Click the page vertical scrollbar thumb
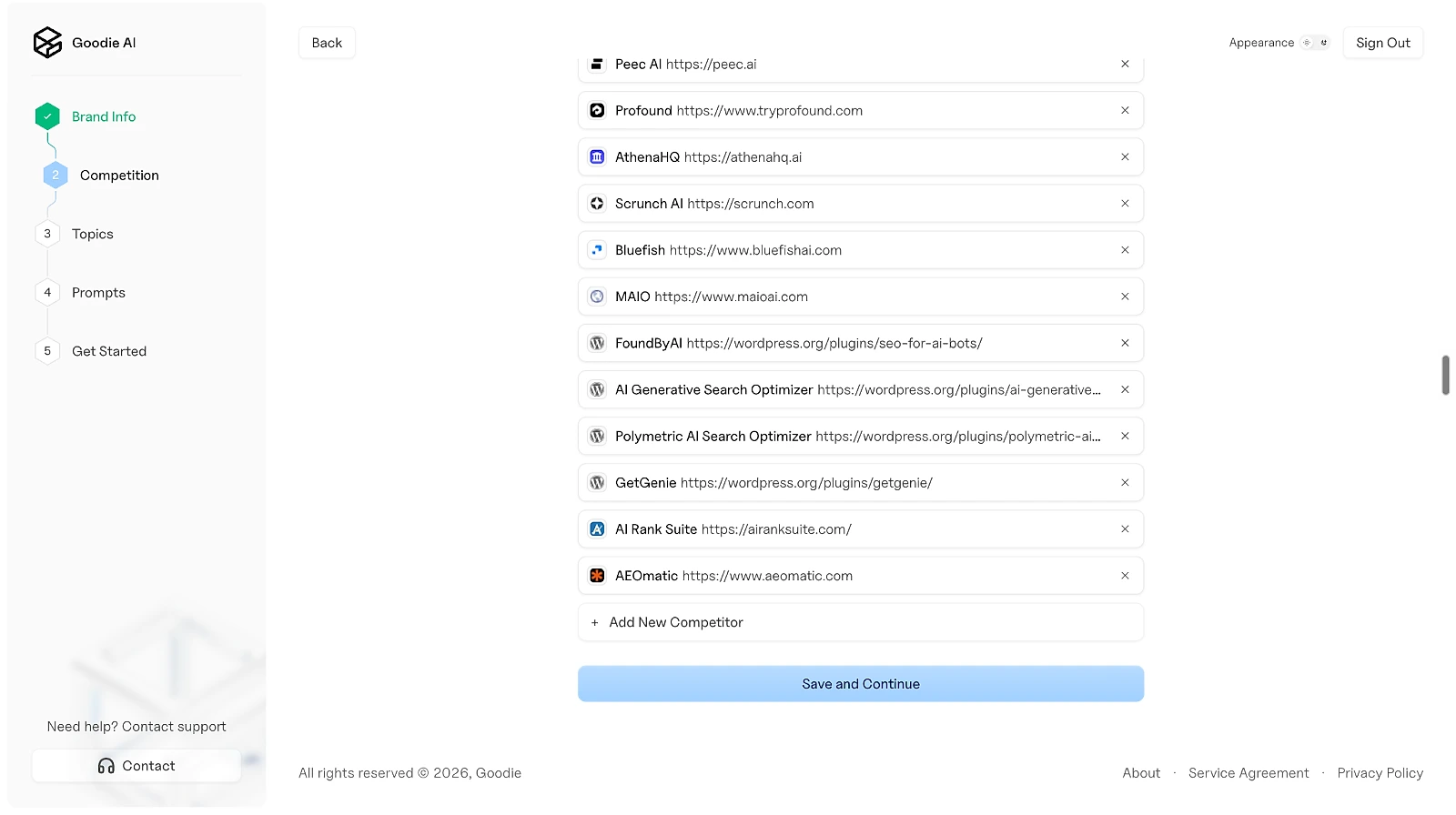Viewport: 1456px width, 815px height. pyautogui.click(x=1446, y=375)
